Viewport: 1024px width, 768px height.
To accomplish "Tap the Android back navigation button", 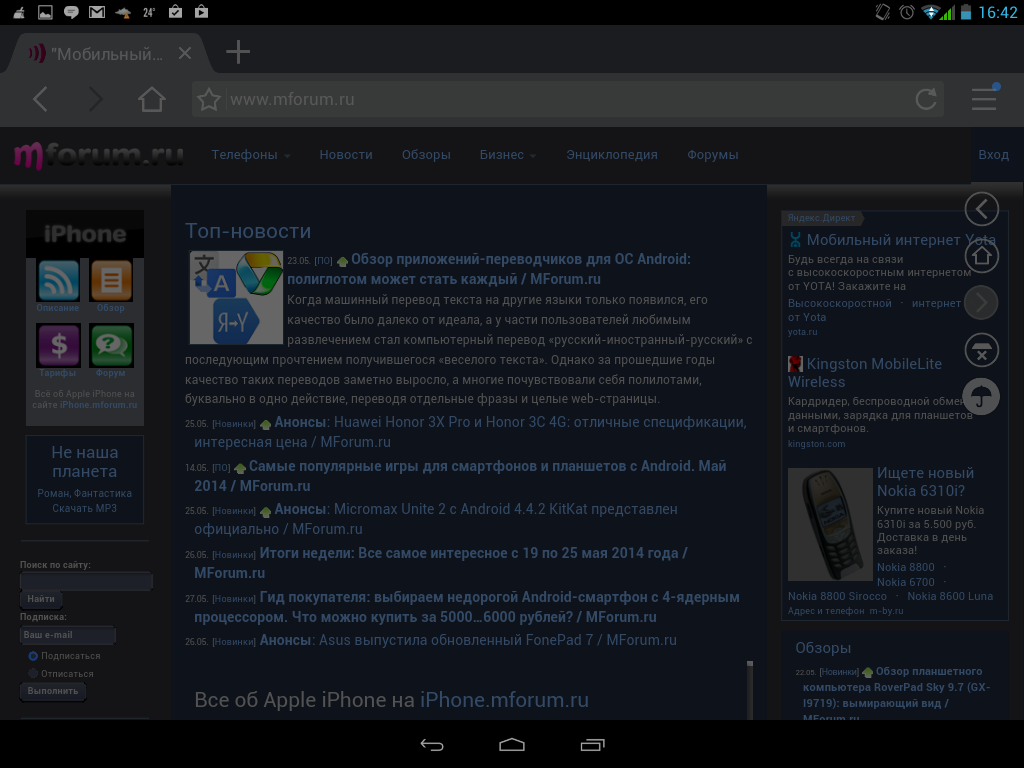I will (432, 744).
